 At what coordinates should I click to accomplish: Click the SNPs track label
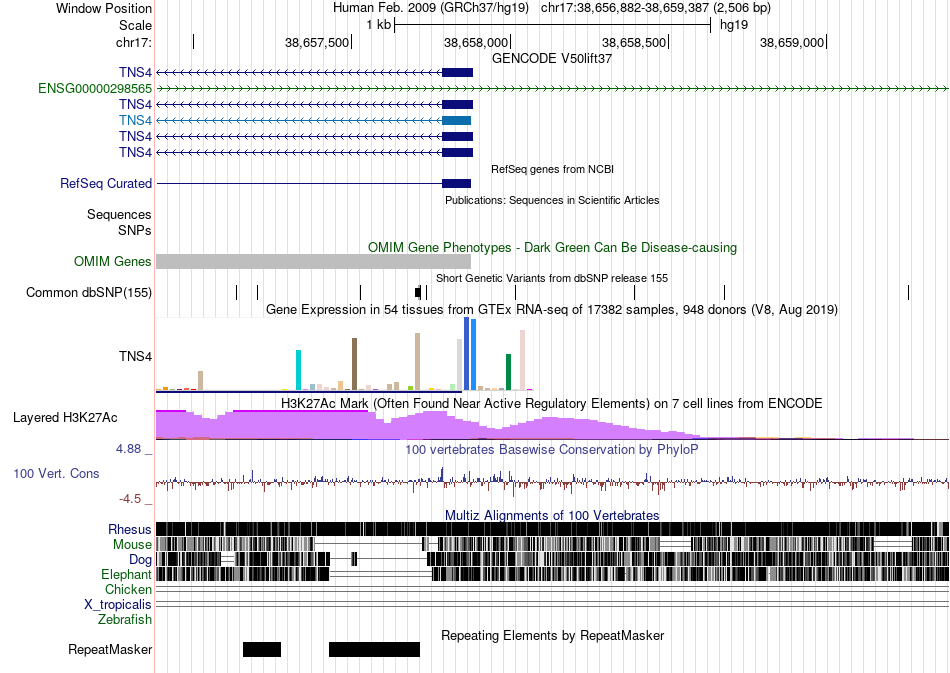pos(135,230)
